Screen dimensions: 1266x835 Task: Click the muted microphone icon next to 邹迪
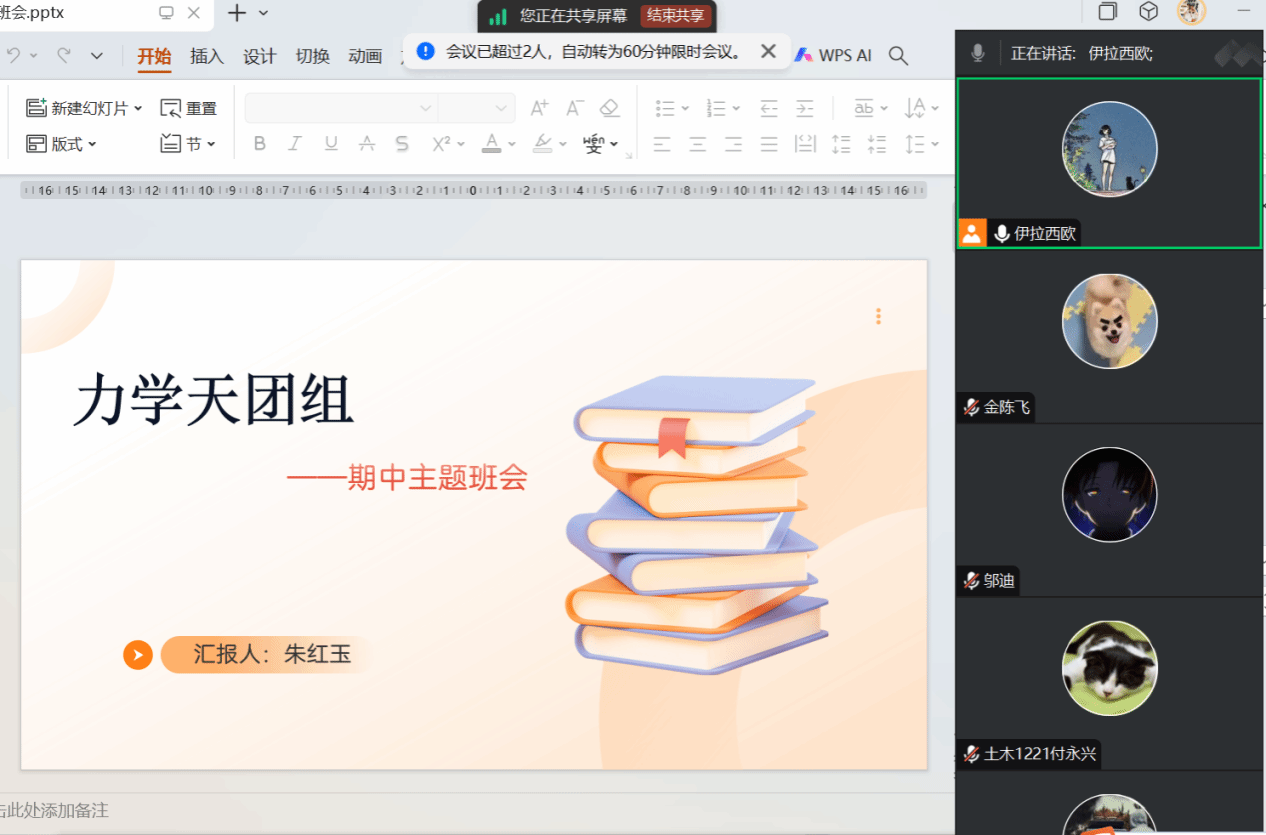point(971,580)
